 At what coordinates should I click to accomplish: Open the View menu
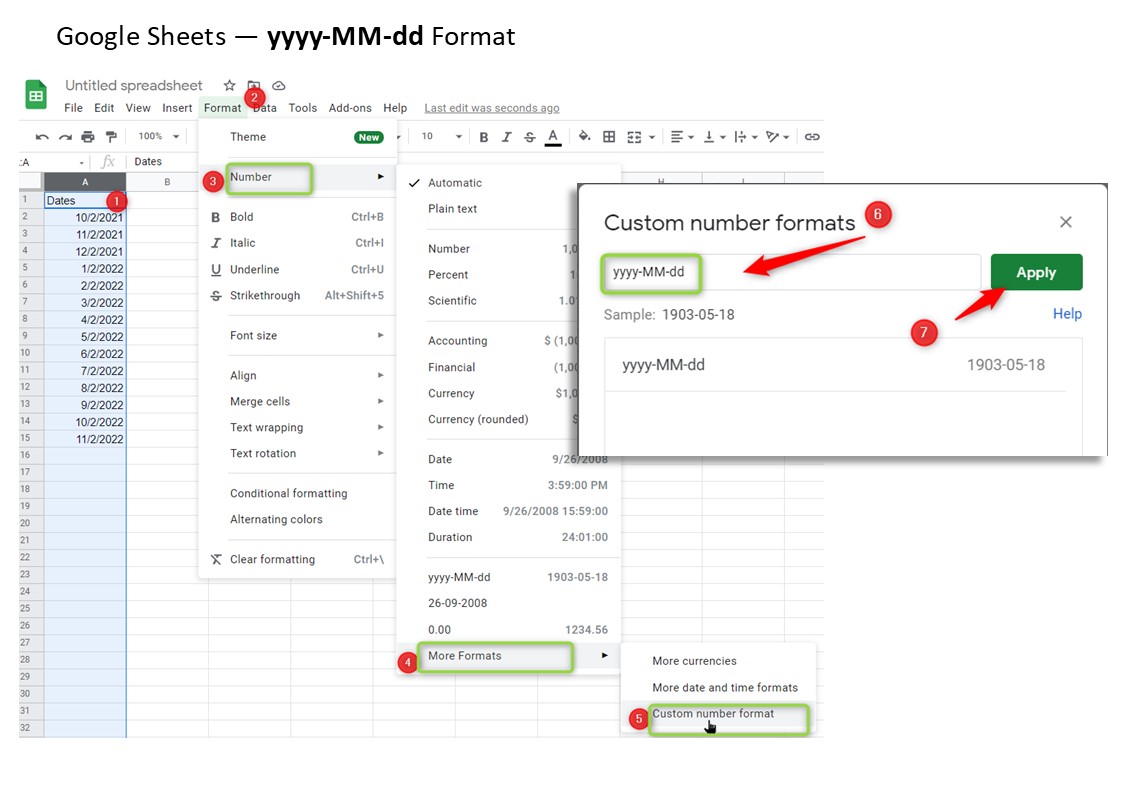coord(138,108)
